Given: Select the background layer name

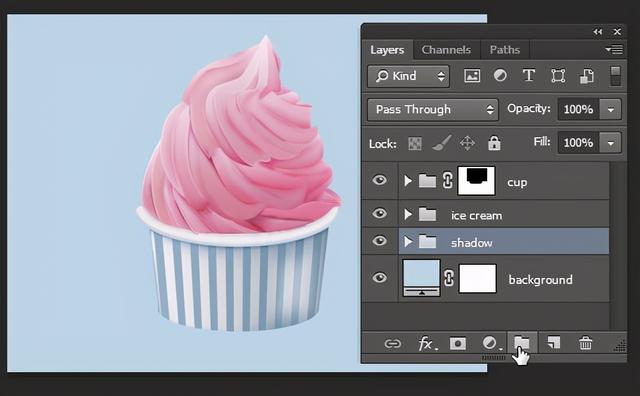Looking at the screenshot, I should (540, 280).
